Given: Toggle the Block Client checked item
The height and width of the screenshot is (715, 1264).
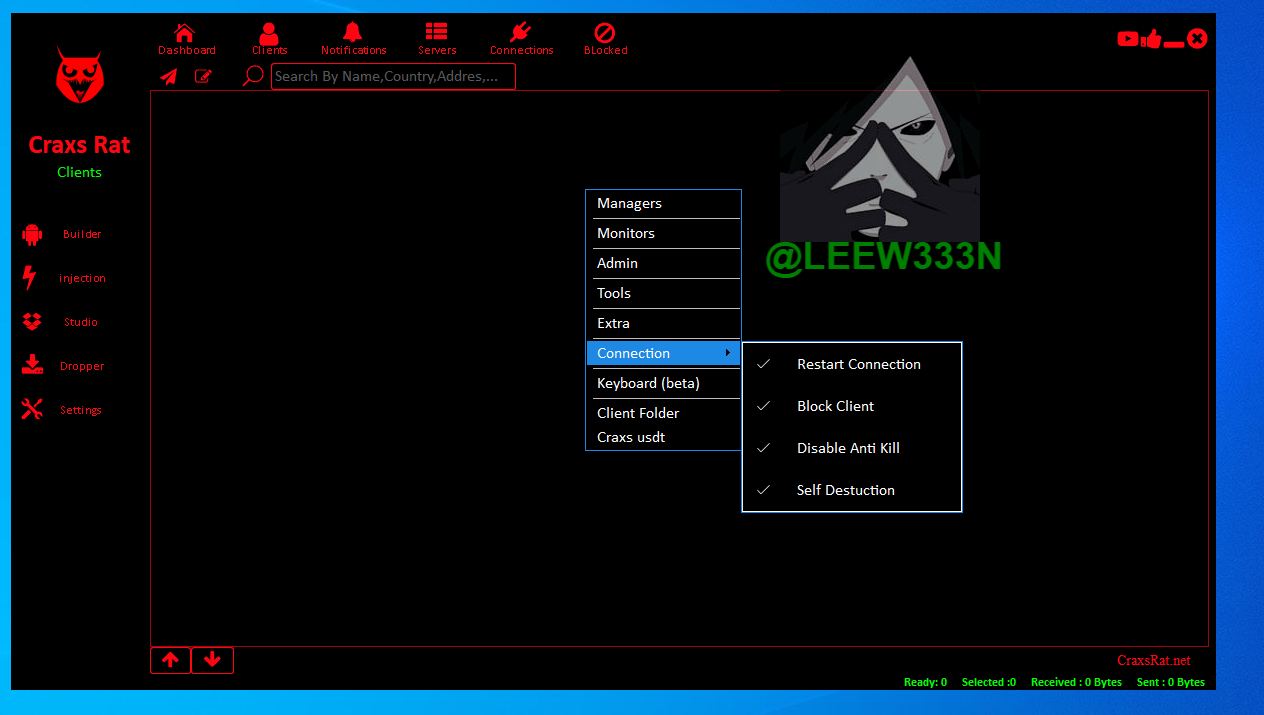Looking at the screenshot, I should (835, 406).
